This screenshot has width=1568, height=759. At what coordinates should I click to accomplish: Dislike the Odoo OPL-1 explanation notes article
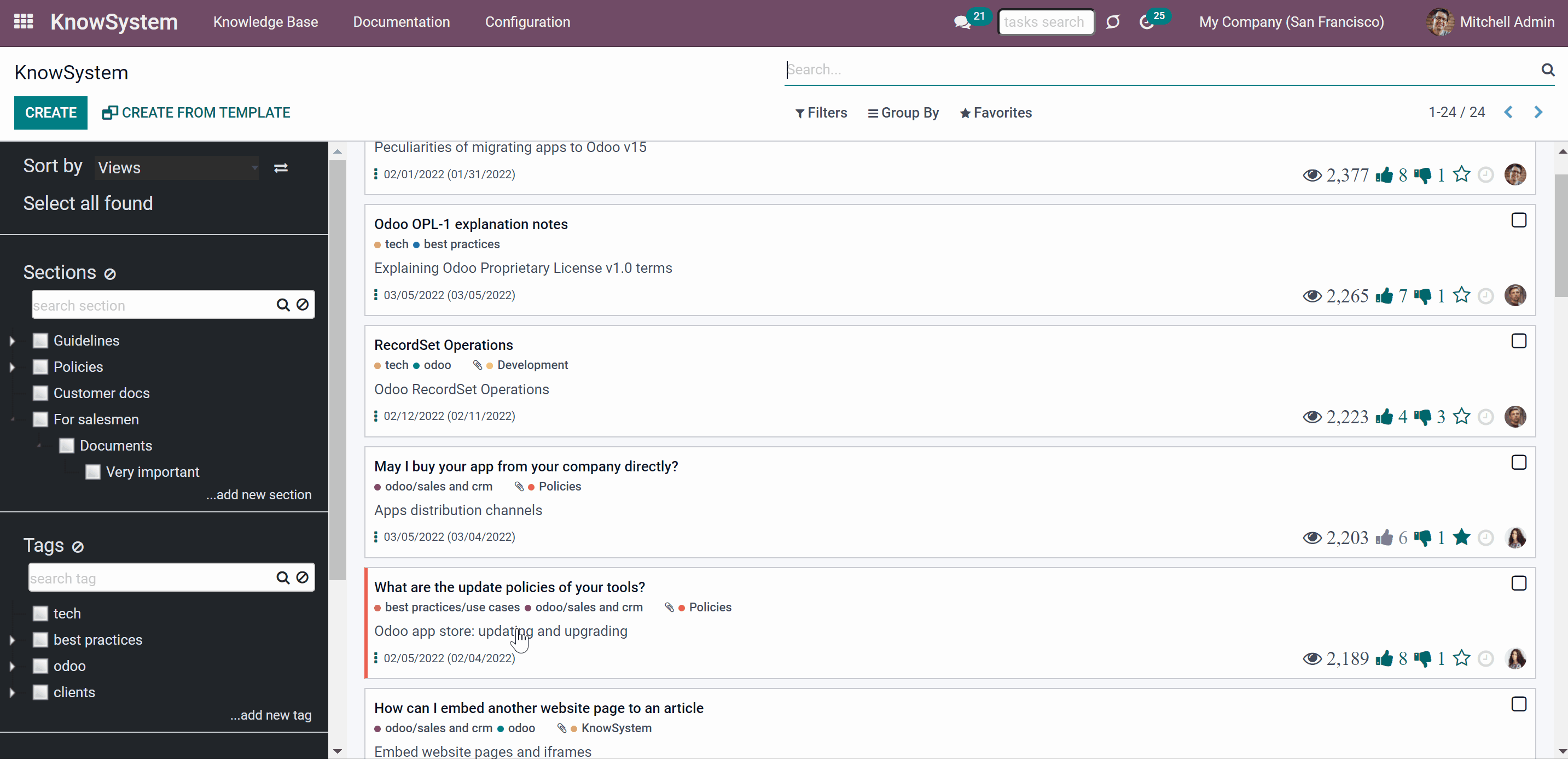pos(1422,296)
